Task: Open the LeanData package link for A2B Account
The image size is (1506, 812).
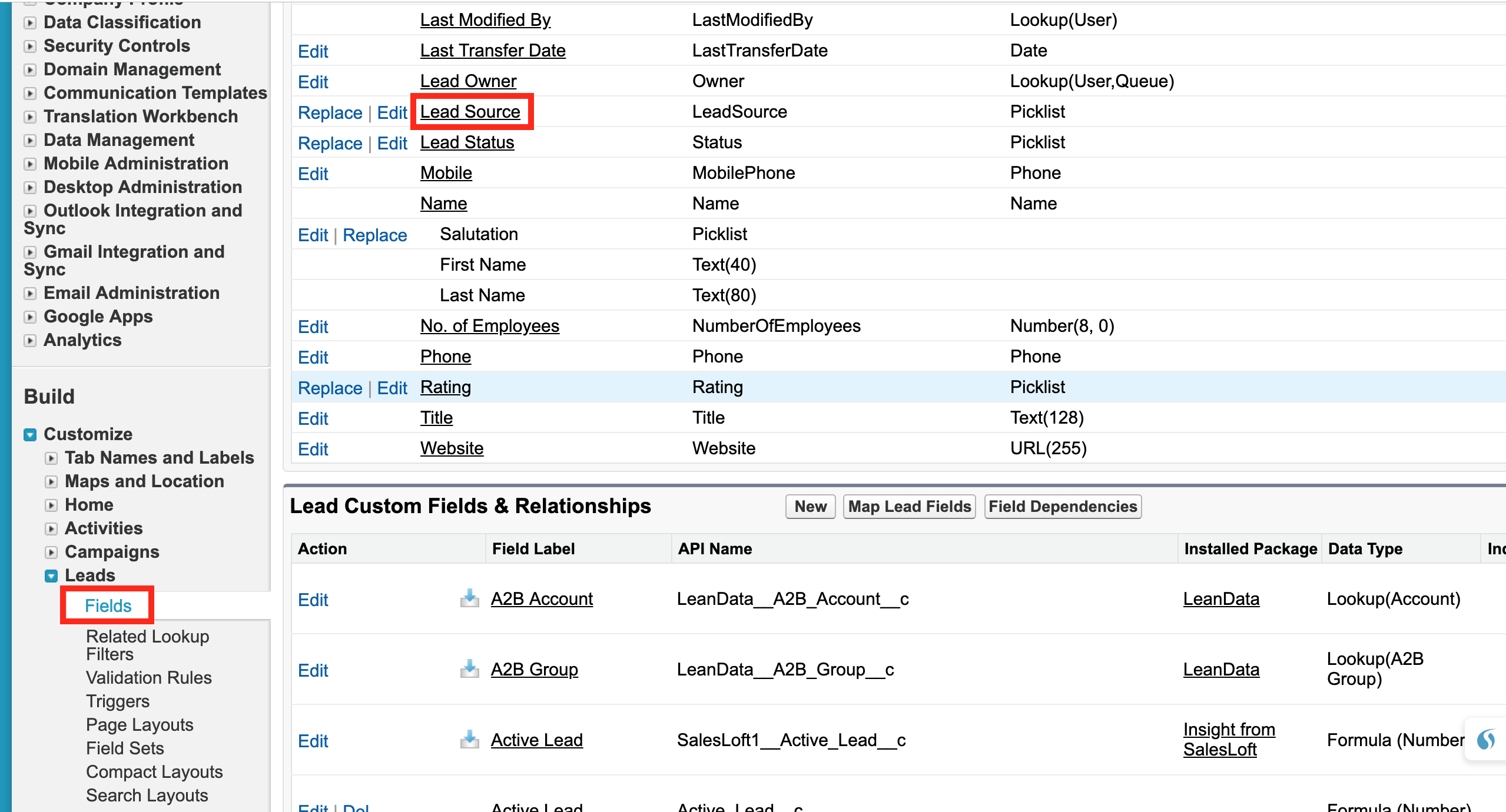Action: (x=1220, y=598)
